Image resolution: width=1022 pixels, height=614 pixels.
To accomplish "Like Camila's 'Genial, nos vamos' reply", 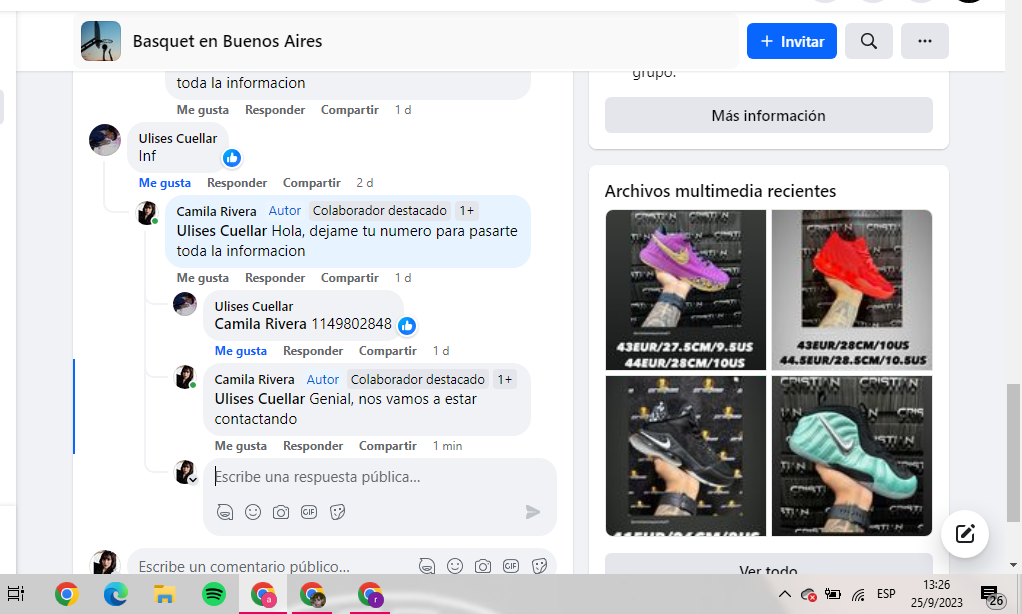I will click(240, 446).
